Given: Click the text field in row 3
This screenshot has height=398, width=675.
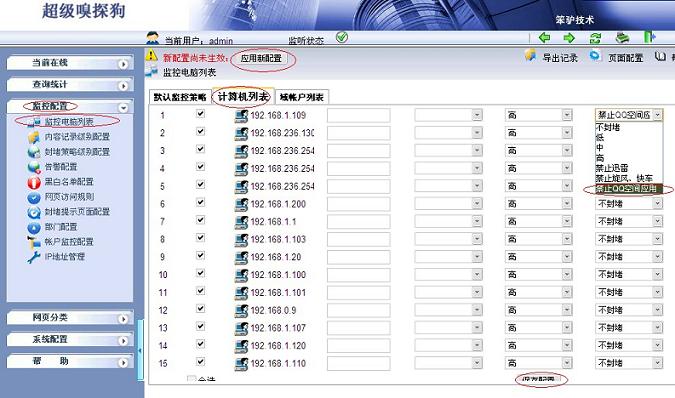Looking at the screenshot, I should point(359,151).
